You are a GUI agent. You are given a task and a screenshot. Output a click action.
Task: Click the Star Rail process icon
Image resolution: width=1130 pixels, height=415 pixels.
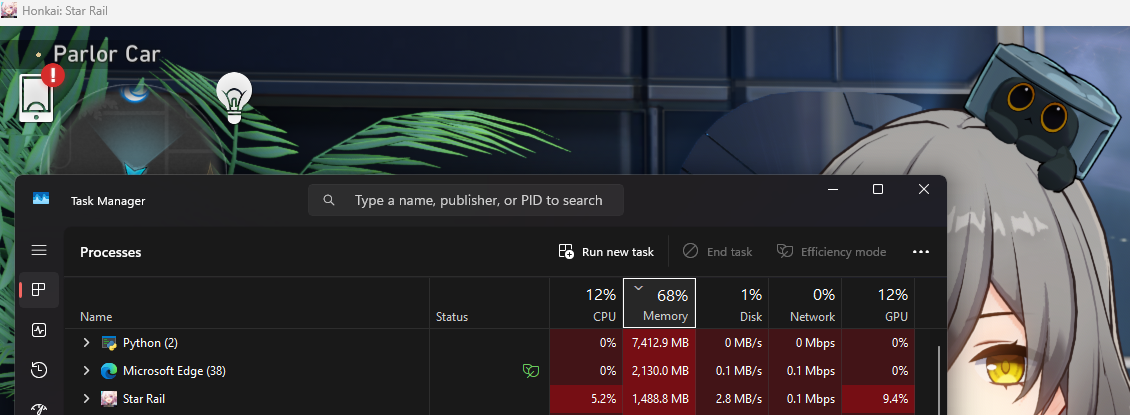coord(109,398)
